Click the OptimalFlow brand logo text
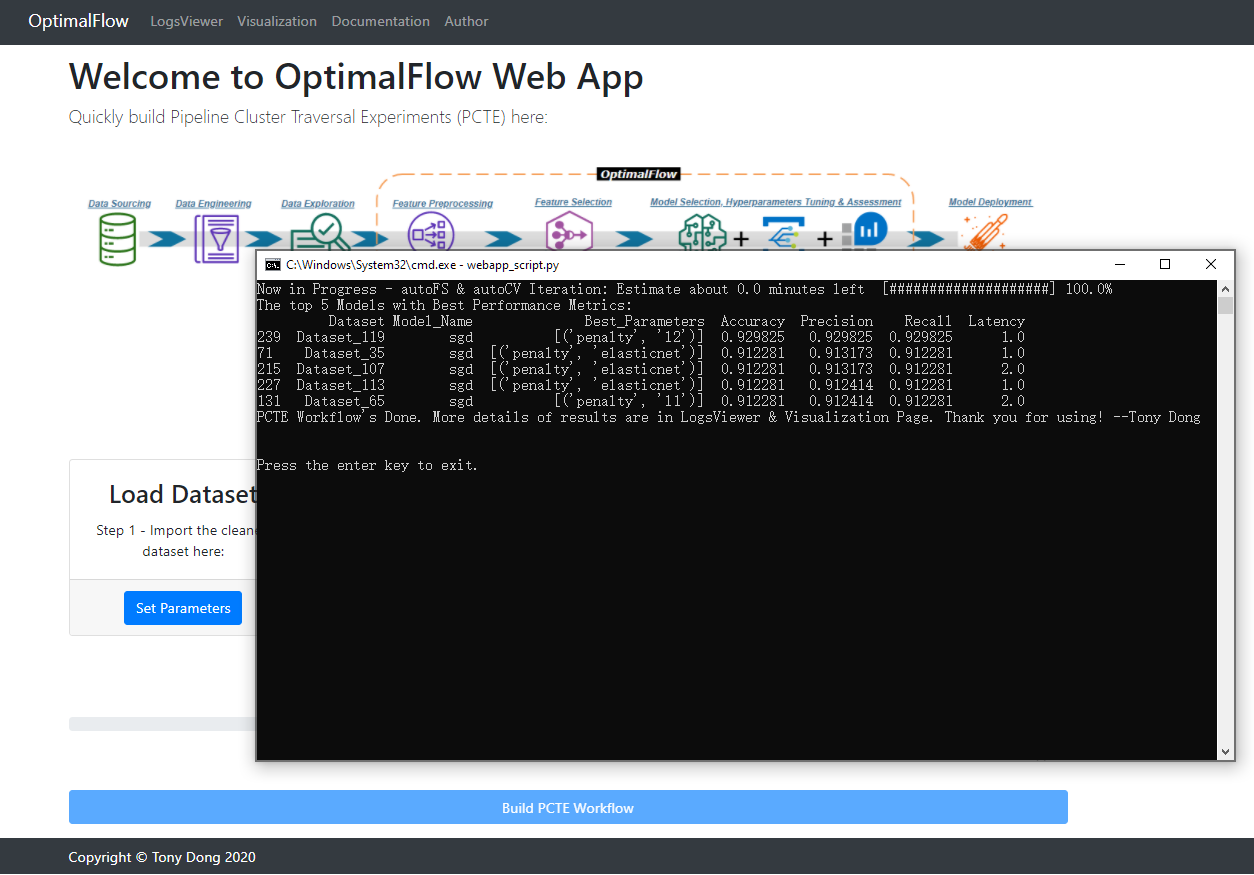Viewport: 1254px width, 875px height. tap(78, 21)
